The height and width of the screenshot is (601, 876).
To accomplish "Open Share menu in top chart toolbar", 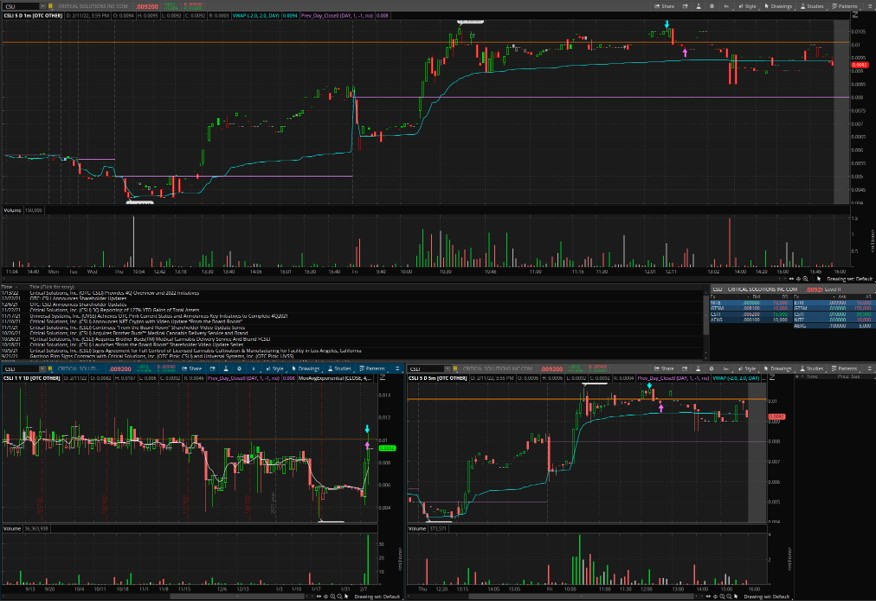I will (x=664, y=6).
